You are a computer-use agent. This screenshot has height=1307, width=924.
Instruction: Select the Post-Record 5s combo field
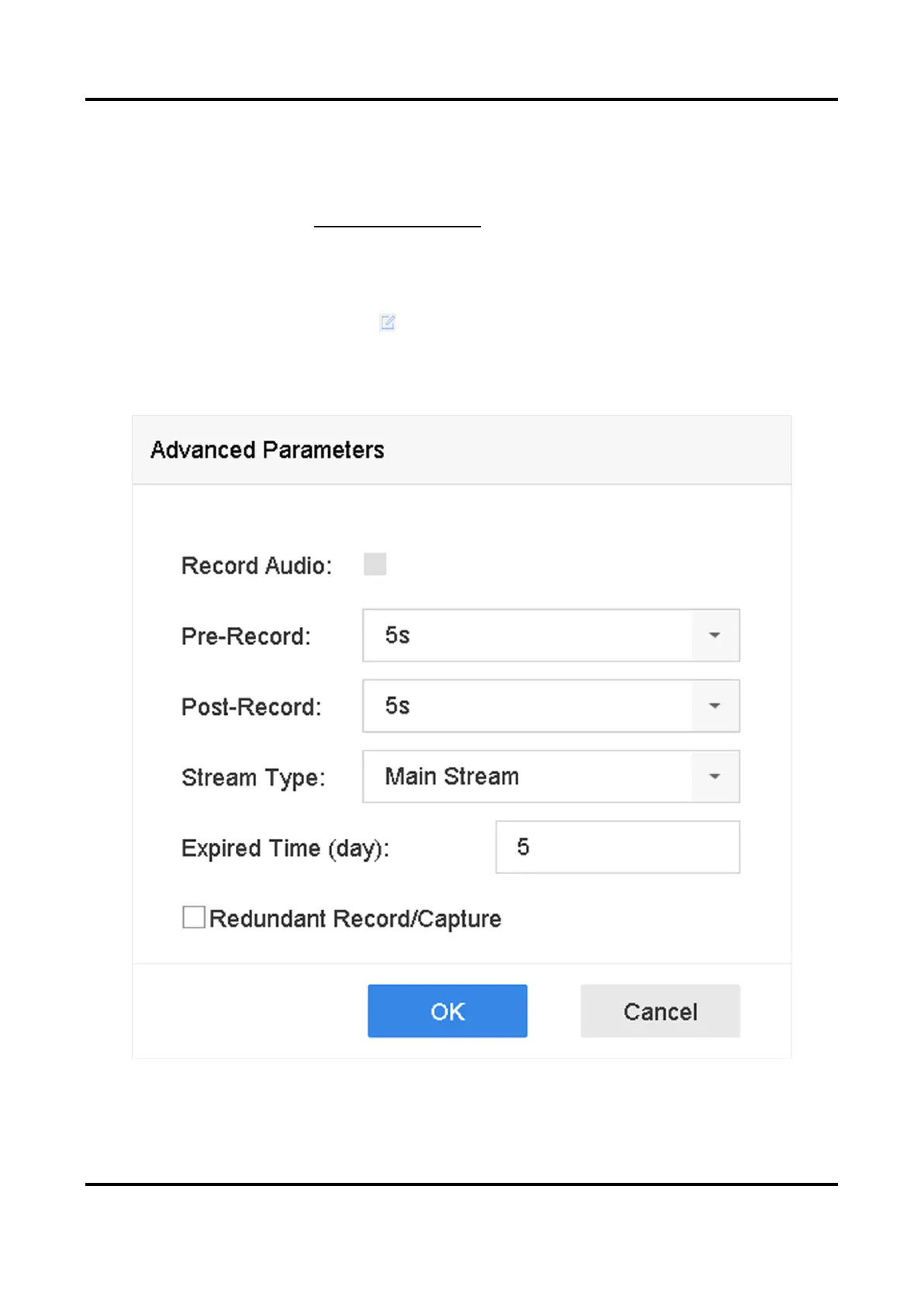pyautogui.click(x=551, y=706)
